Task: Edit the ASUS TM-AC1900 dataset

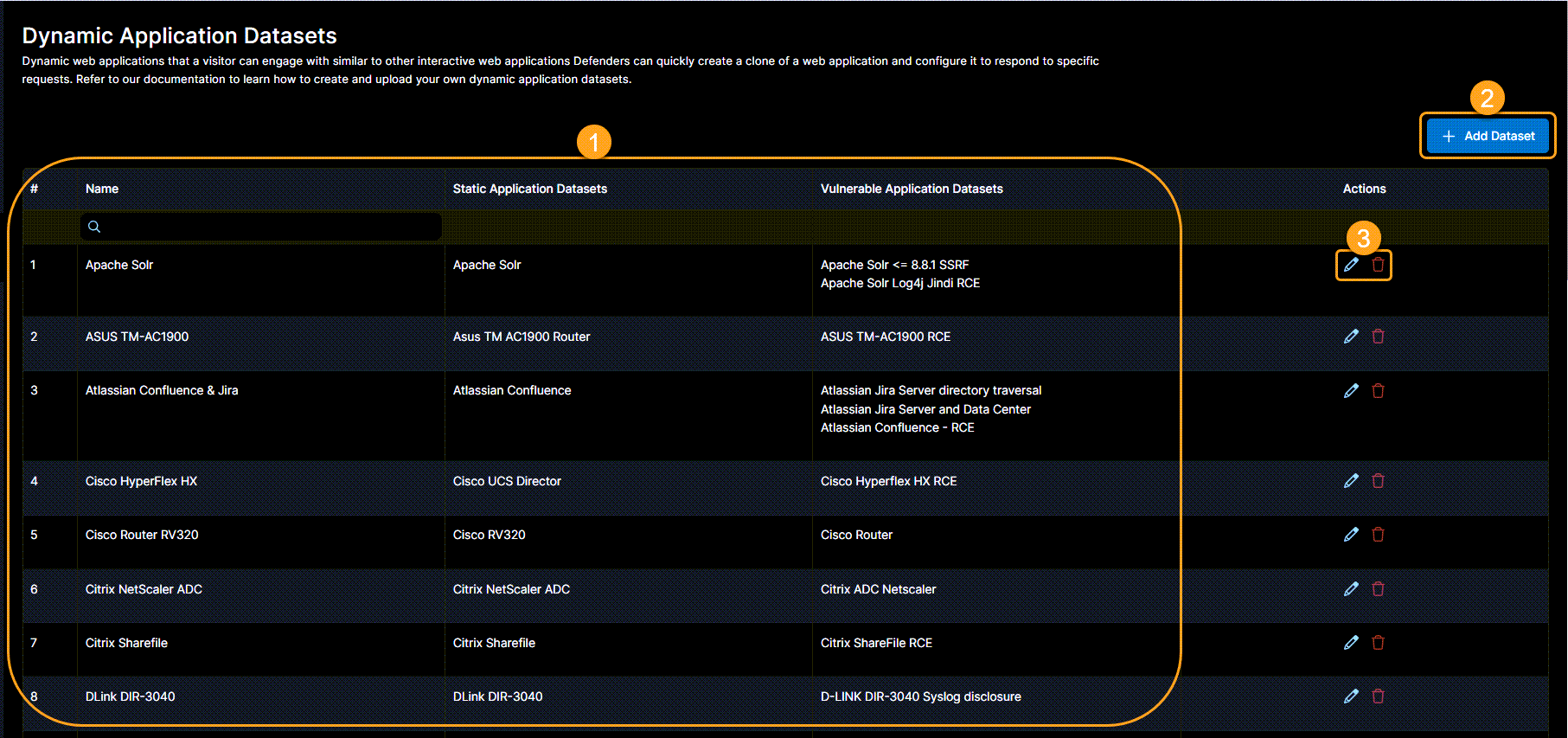Action: pos(1351,337)
